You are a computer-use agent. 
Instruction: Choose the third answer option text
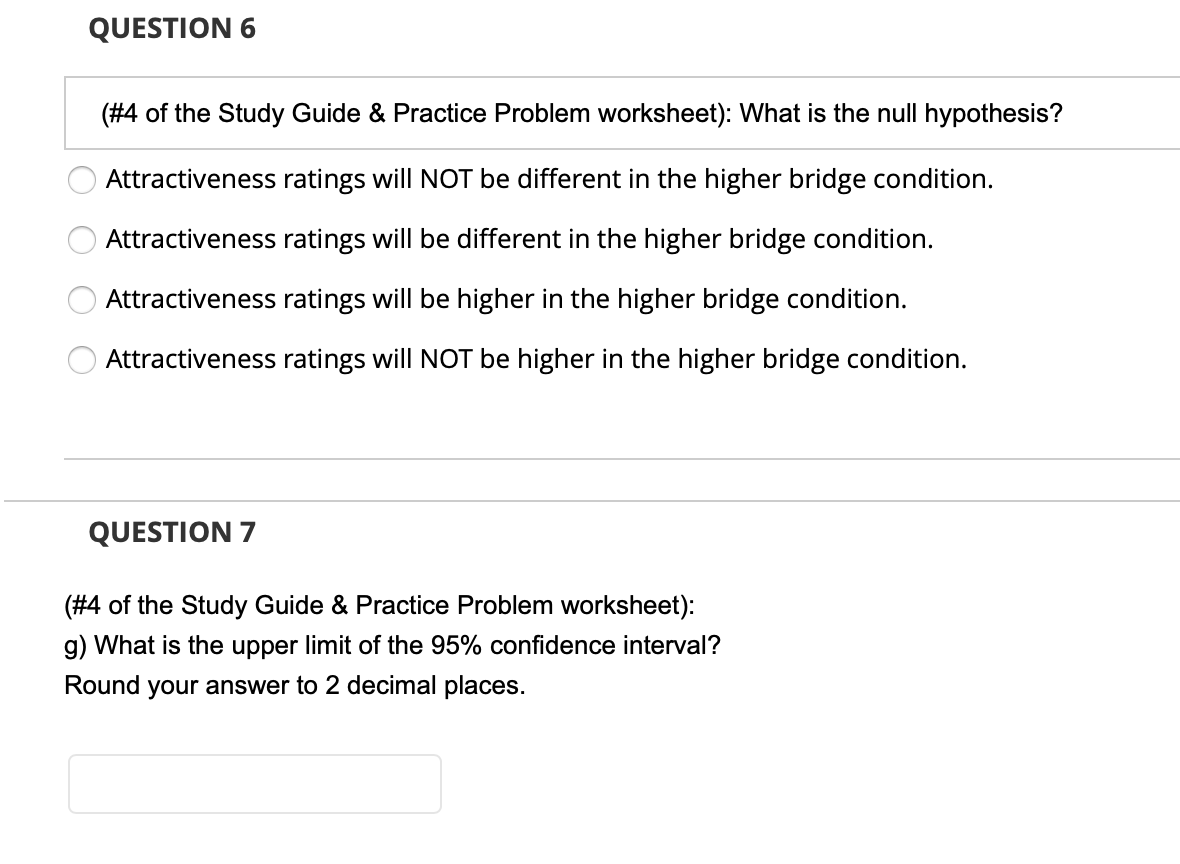pos(506,300)
